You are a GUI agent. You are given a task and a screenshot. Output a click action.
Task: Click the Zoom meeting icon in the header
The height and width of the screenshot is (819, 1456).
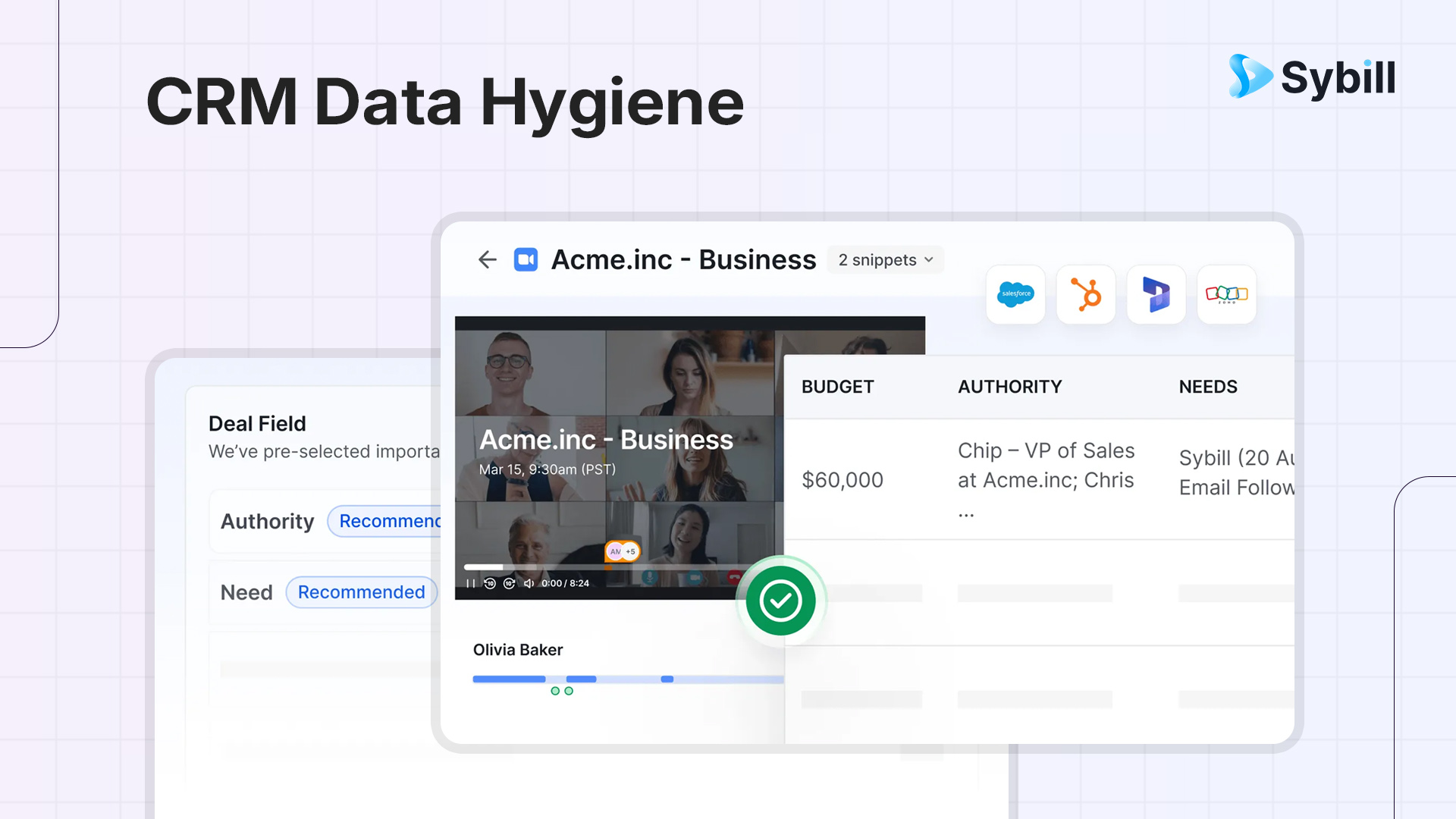pos(526,260)
